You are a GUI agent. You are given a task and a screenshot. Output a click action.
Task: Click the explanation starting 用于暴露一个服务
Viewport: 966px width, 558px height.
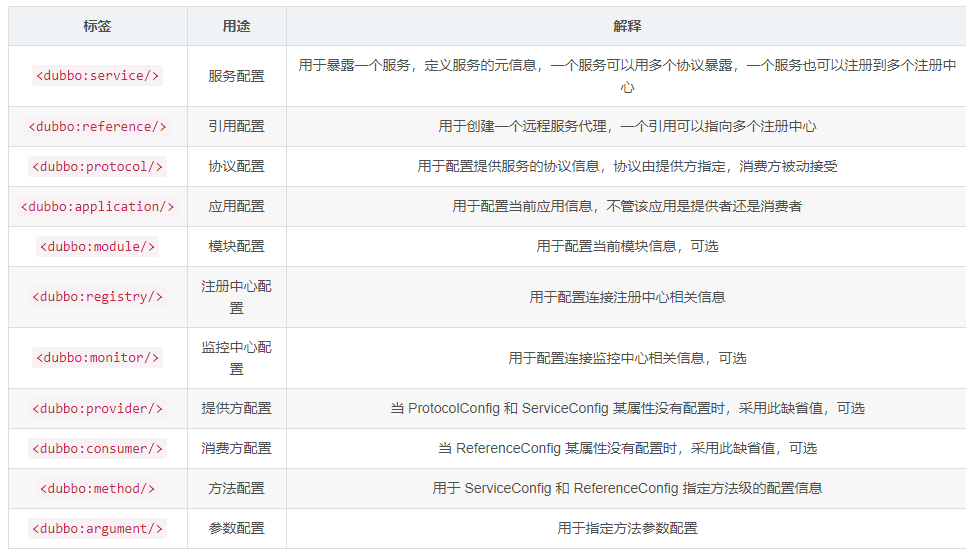[627, 76]
